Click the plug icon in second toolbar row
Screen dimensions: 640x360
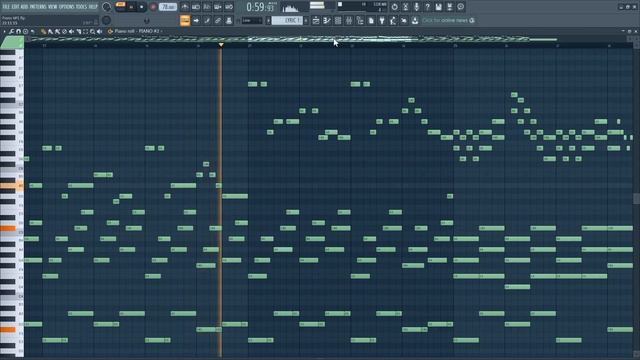tap(382, 20)
